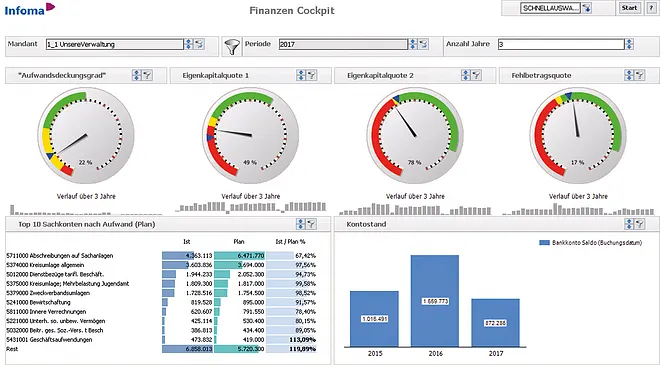Select row 5431001 Geschäftsaufwendungen
Viewport: 665px width, 365px height.
(161, 340)
